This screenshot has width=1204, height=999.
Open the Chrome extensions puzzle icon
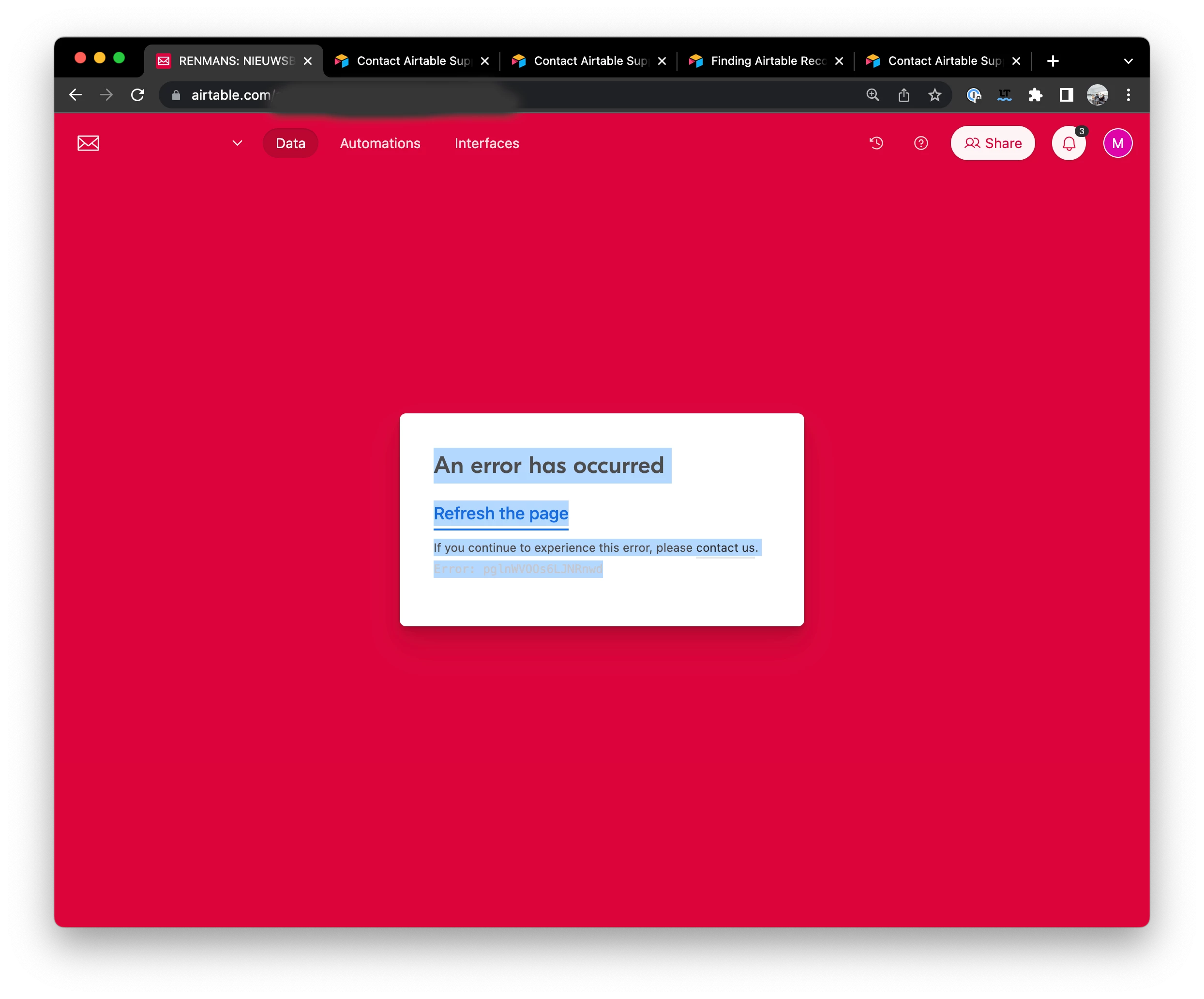point(1036,95)
